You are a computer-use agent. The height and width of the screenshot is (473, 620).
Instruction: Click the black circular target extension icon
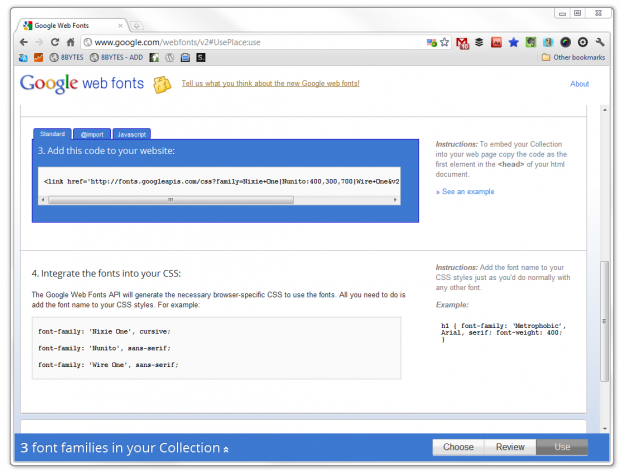583,42
